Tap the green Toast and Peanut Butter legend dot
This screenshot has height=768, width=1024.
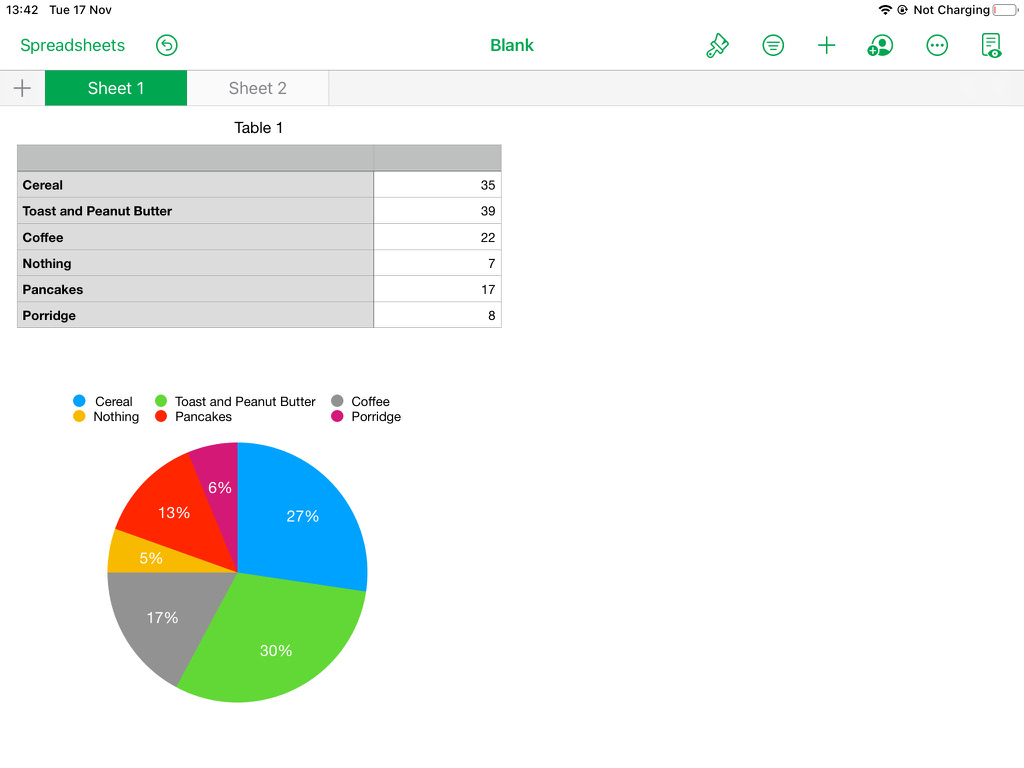pos(161,401)
